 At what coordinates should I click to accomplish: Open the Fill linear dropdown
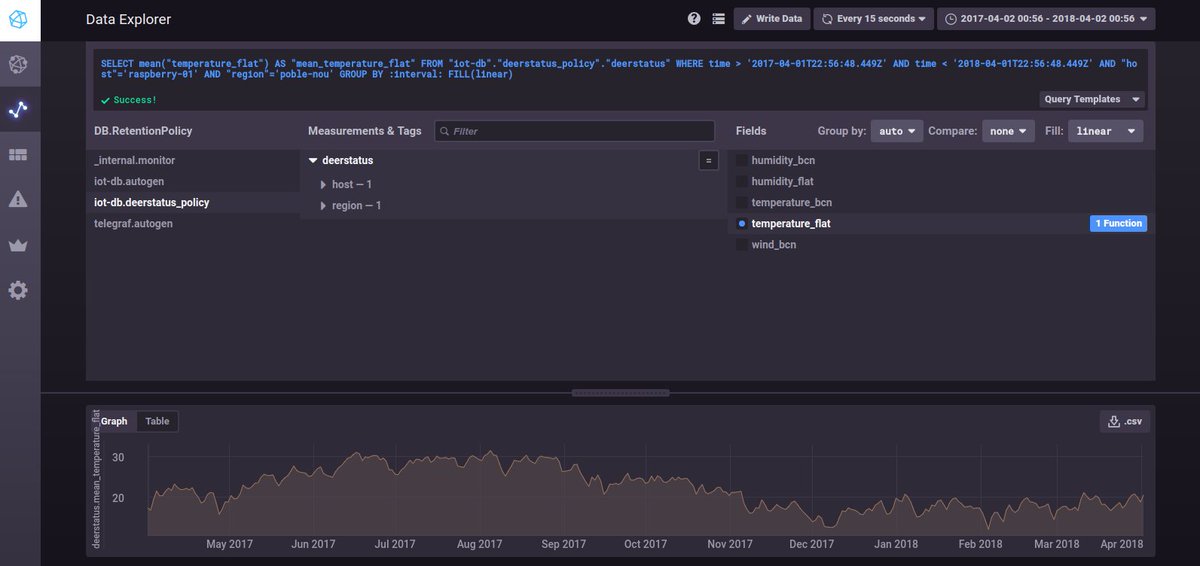1106,131
